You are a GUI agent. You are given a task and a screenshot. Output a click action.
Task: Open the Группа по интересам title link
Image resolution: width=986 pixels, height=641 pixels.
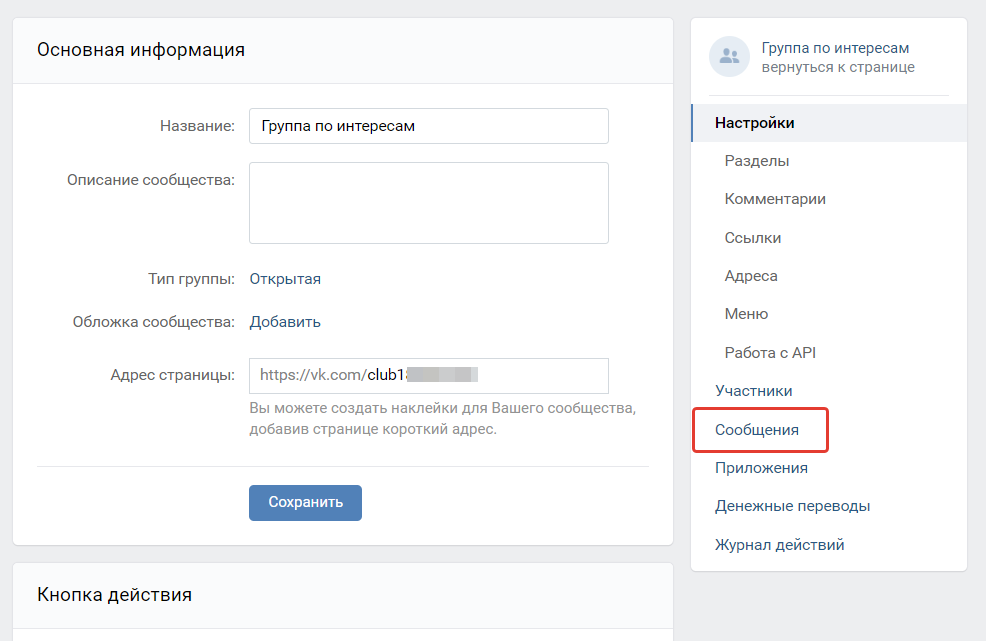point(835,48)
